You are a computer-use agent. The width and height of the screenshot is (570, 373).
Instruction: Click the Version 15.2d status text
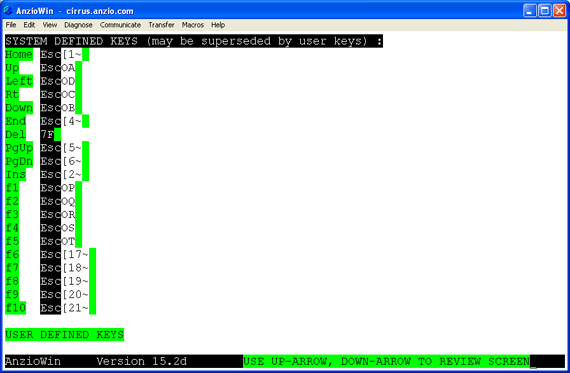click(141, 361)
